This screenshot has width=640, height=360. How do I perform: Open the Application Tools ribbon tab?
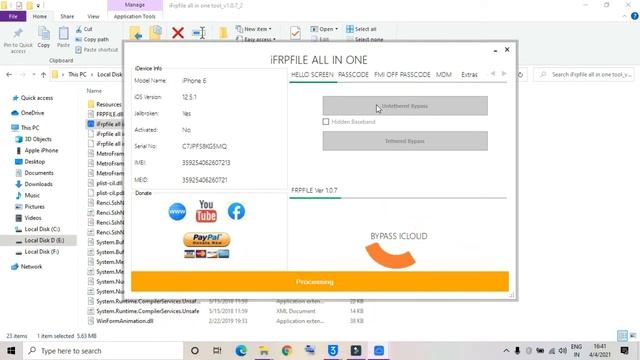[134, 16]
